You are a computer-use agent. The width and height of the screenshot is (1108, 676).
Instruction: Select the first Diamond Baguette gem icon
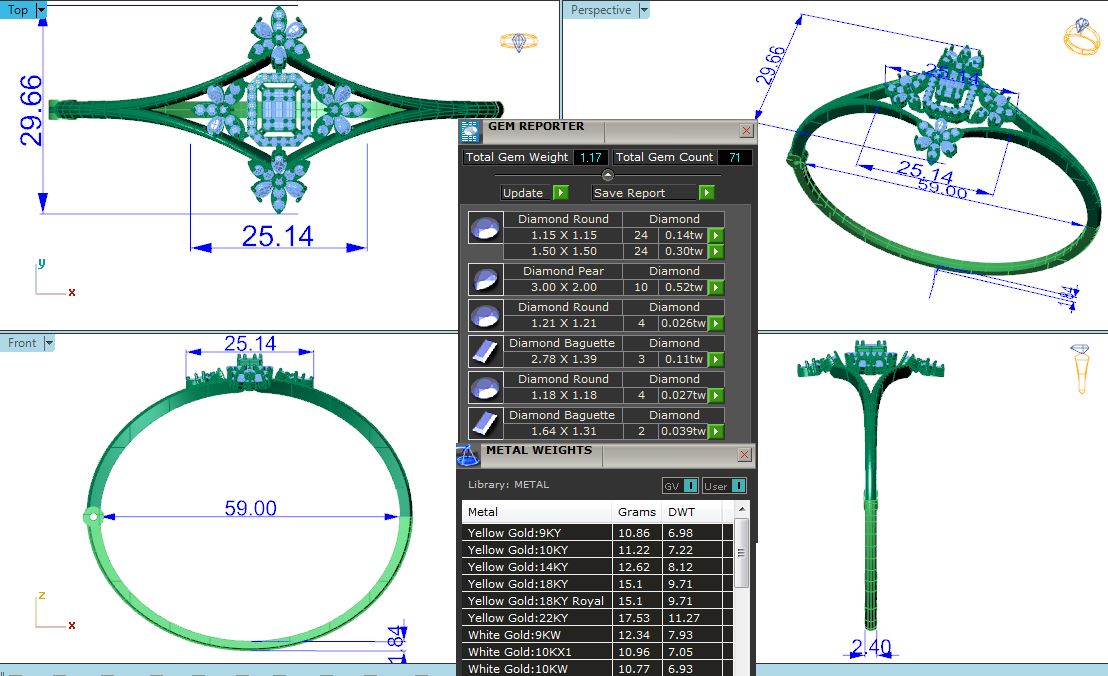pyautogui.click(x=483, y=351)
